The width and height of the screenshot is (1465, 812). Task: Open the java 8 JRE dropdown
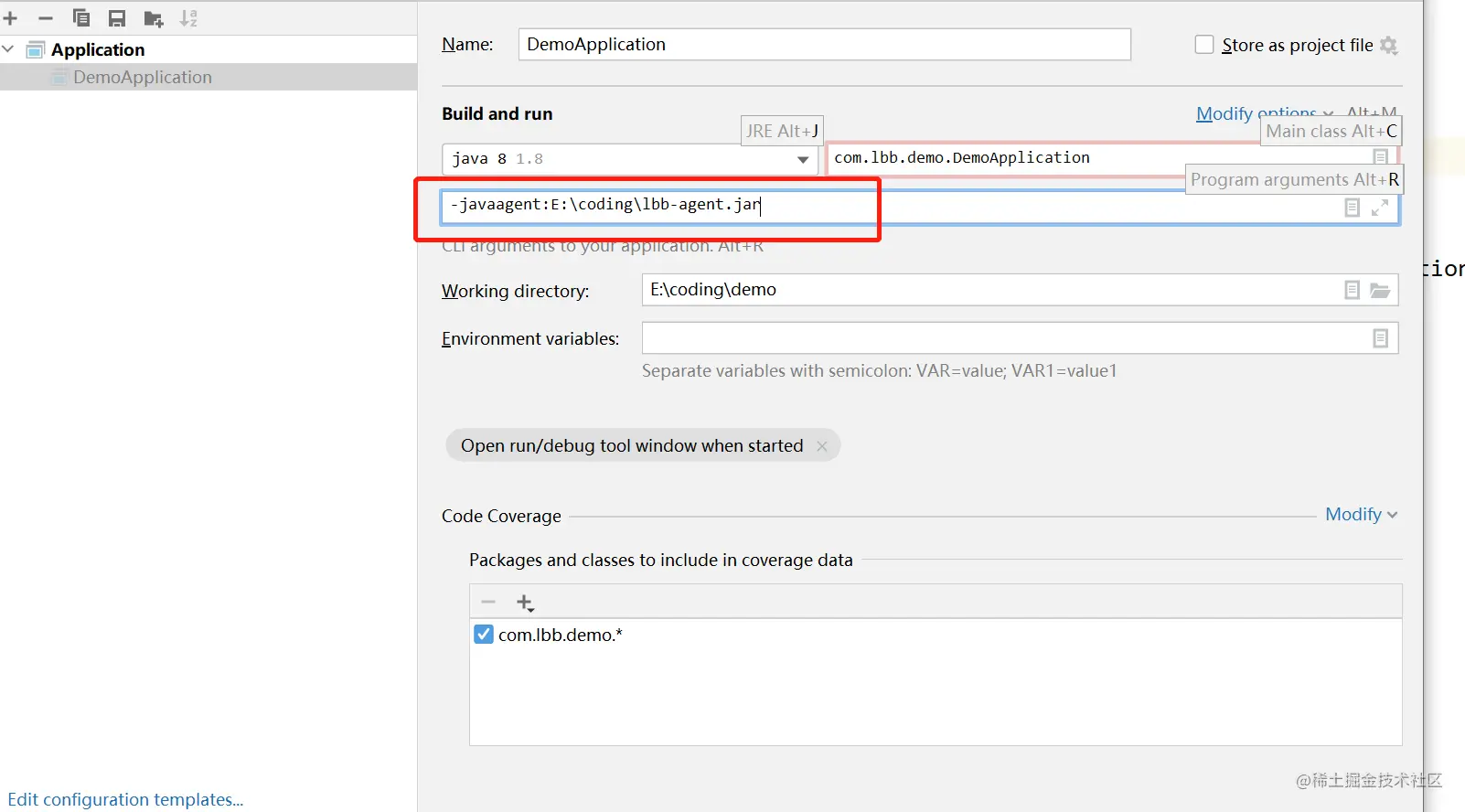630,159
